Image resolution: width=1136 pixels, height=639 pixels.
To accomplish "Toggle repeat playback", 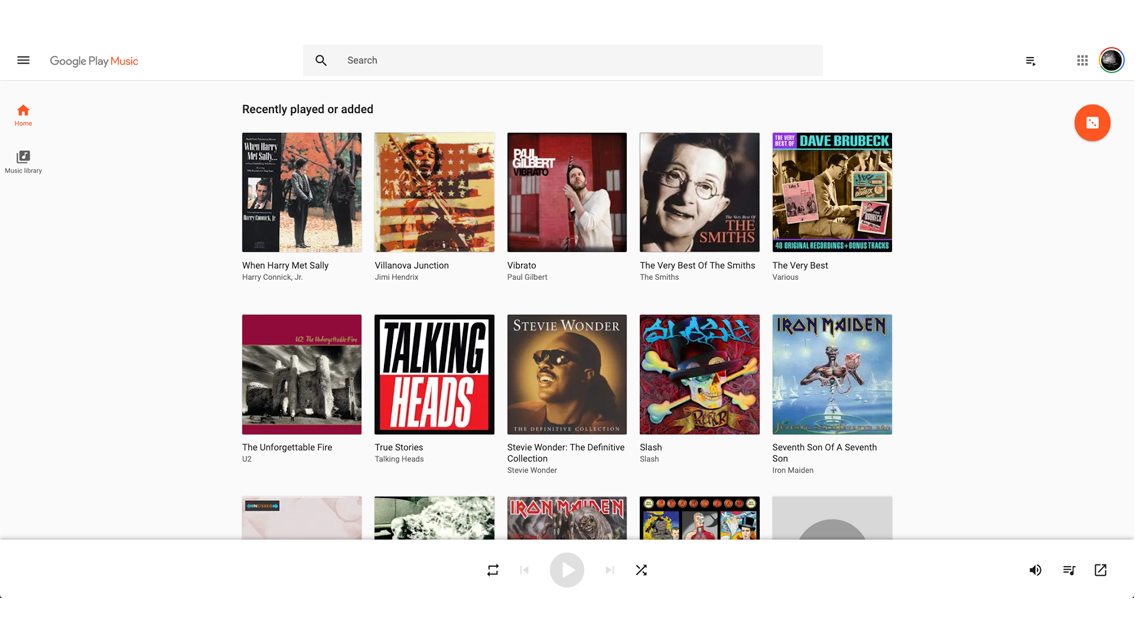I will click(x=493, y=570).
